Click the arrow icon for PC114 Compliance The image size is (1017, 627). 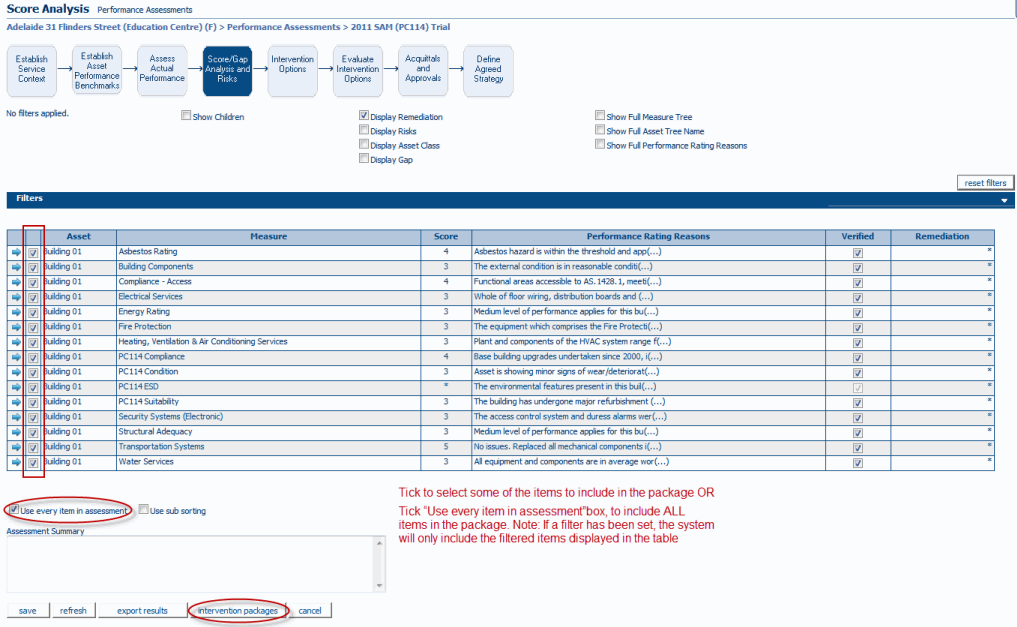point(16,357)
